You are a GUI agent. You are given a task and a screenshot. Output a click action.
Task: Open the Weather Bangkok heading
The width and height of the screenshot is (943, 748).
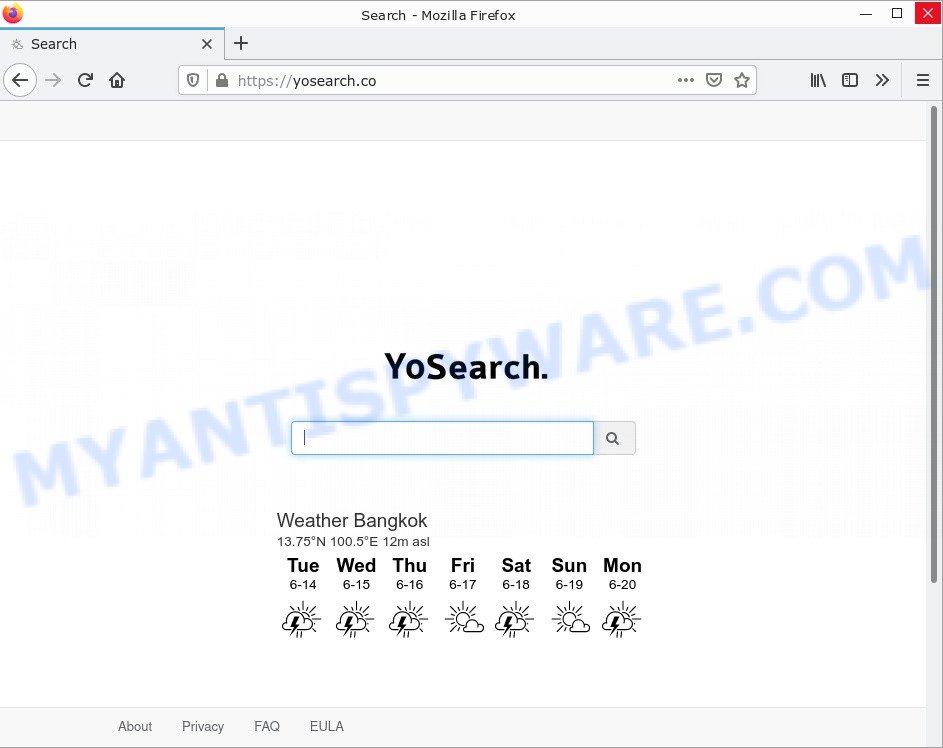click(352, 520)
